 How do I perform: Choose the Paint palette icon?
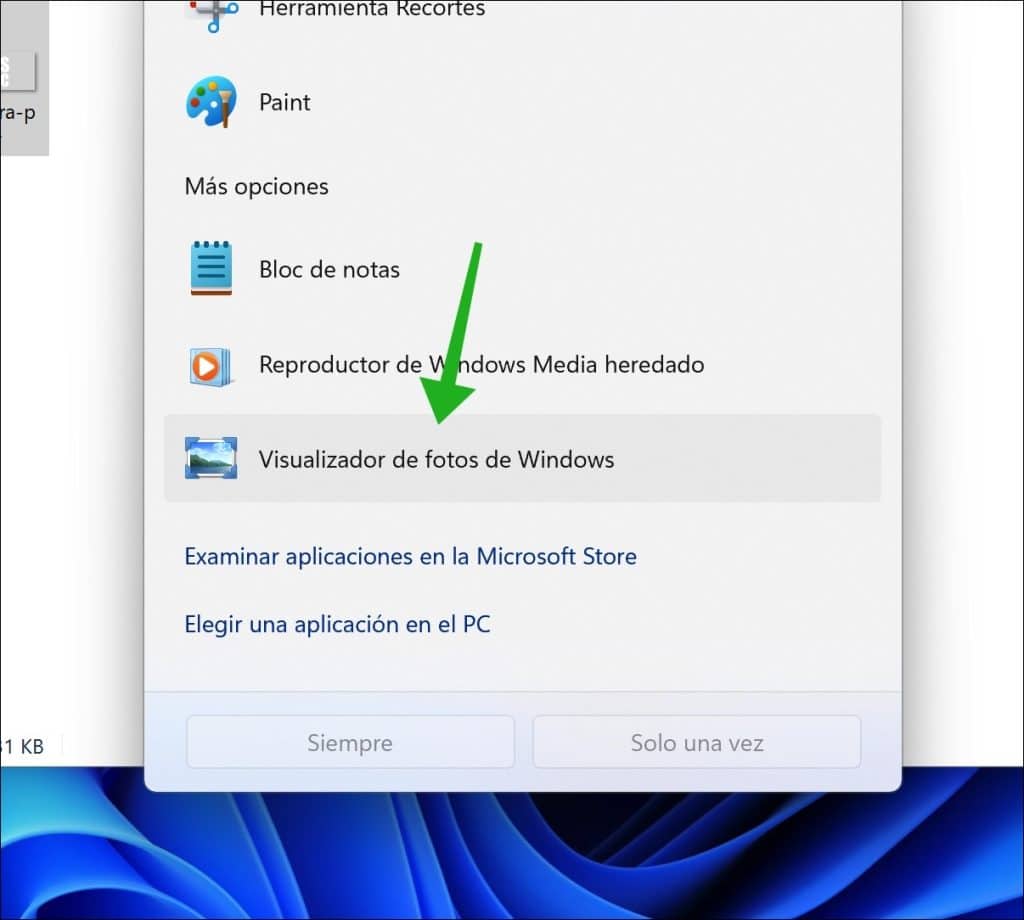211,102
